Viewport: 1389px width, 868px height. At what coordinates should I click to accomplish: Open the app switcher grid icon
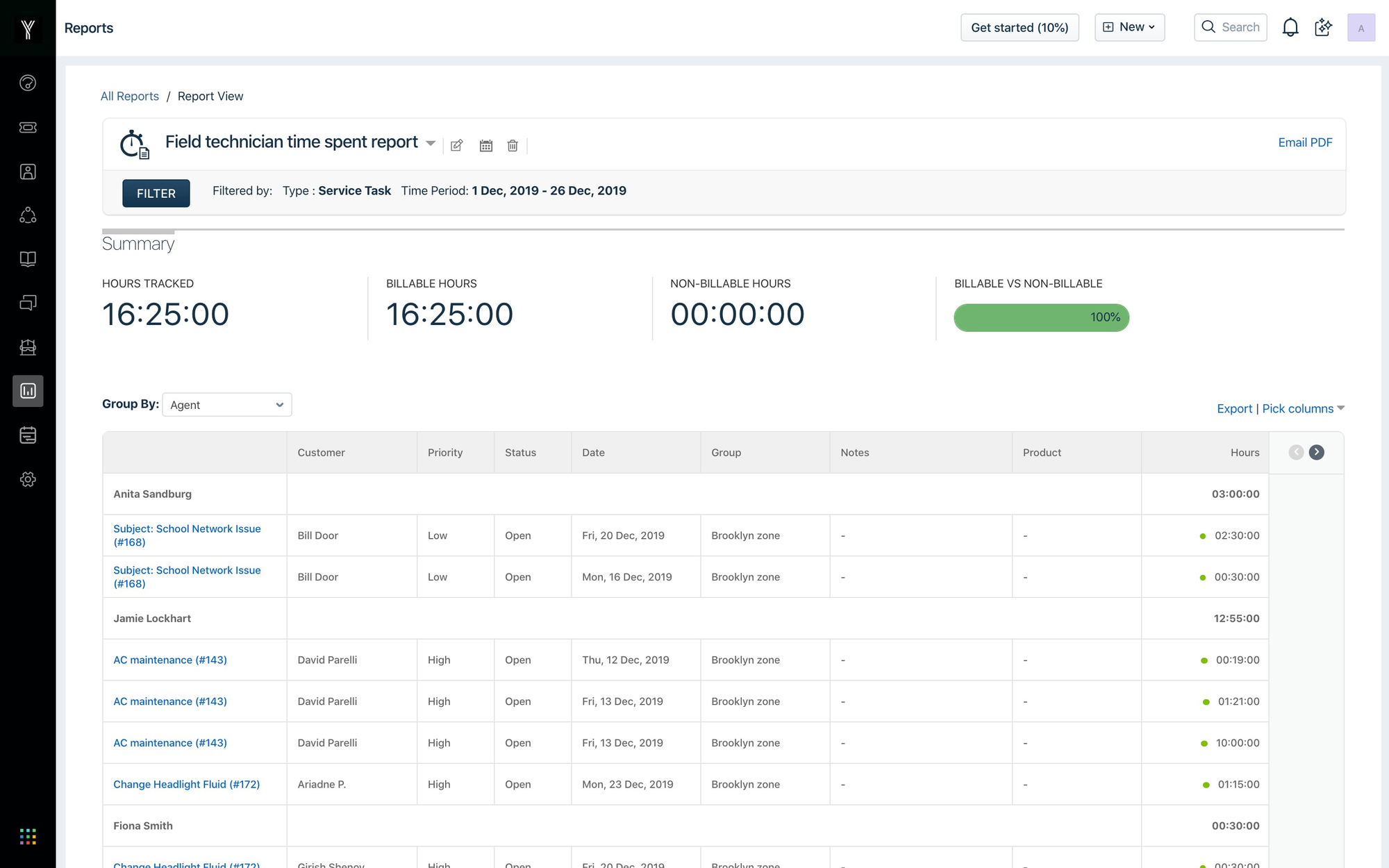click(28, 837)
